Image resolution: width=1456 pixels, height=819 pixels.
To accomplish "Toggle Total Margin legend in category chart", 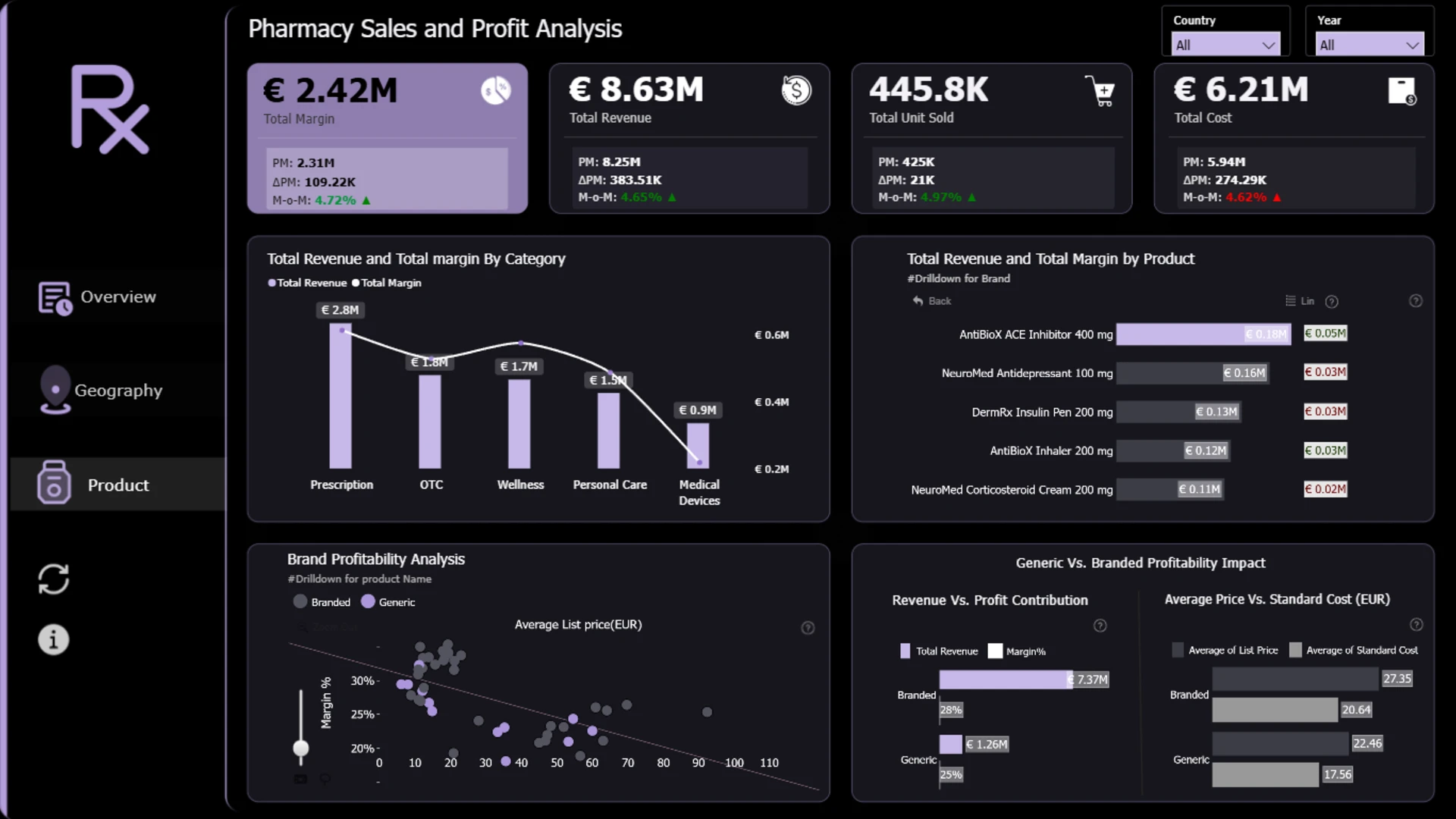I will (x=387, y=283).
